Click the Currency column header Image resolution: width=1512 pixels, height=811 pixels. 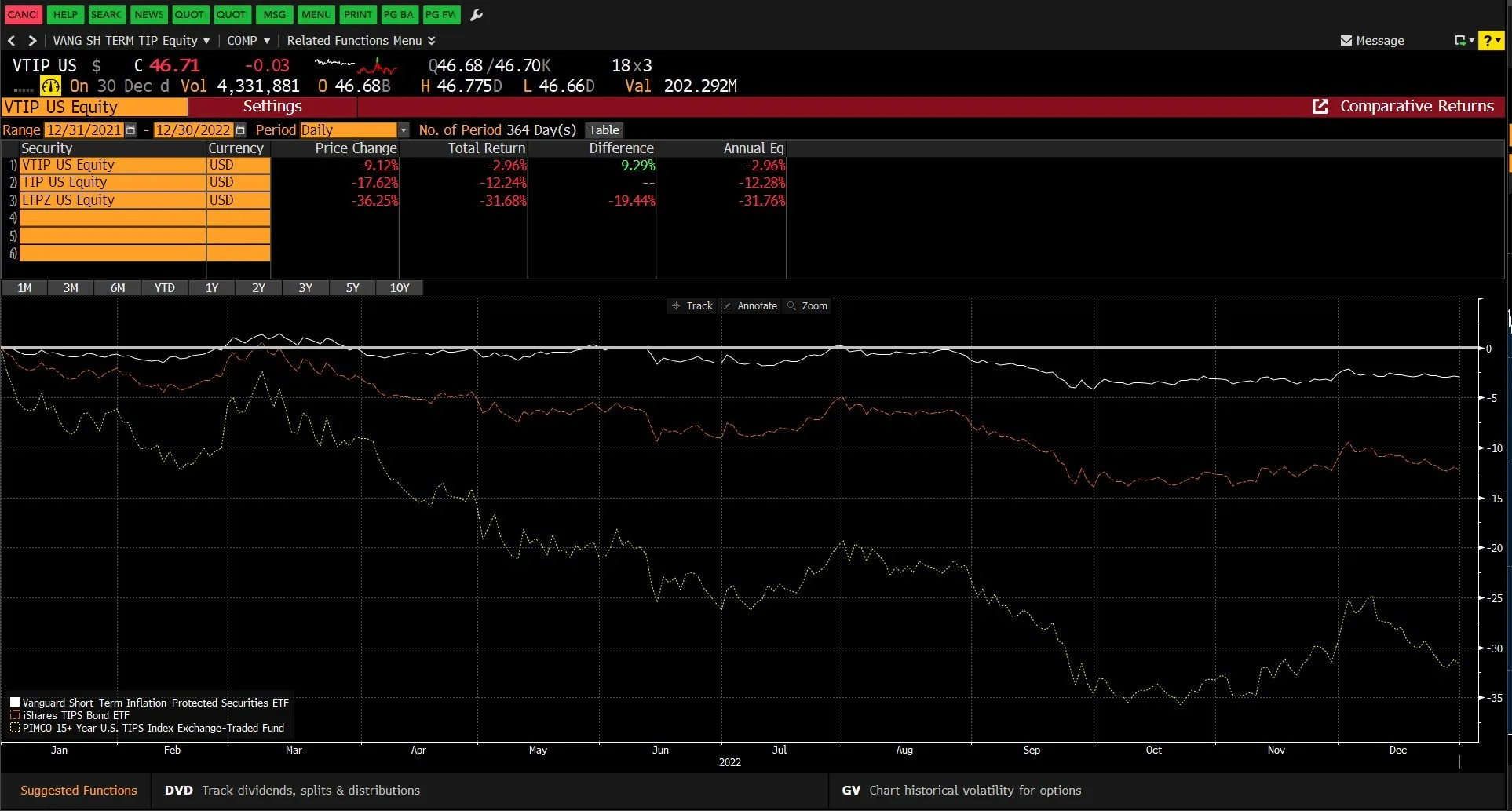(236, 148)
